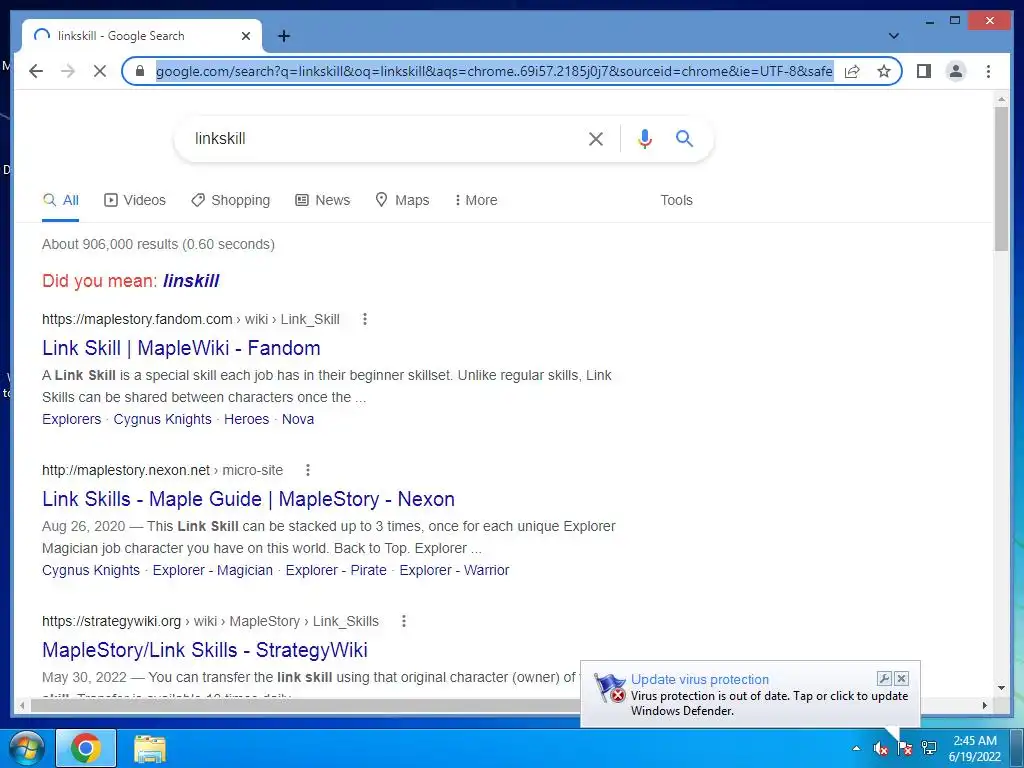Close the virus protection notification
The width and height of the screenshot is (1024, 768).
(901, 679)
